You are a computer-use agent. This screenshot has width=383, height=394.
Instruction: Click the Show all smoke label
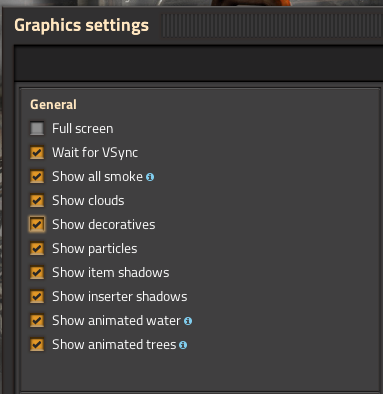[97, 177]
